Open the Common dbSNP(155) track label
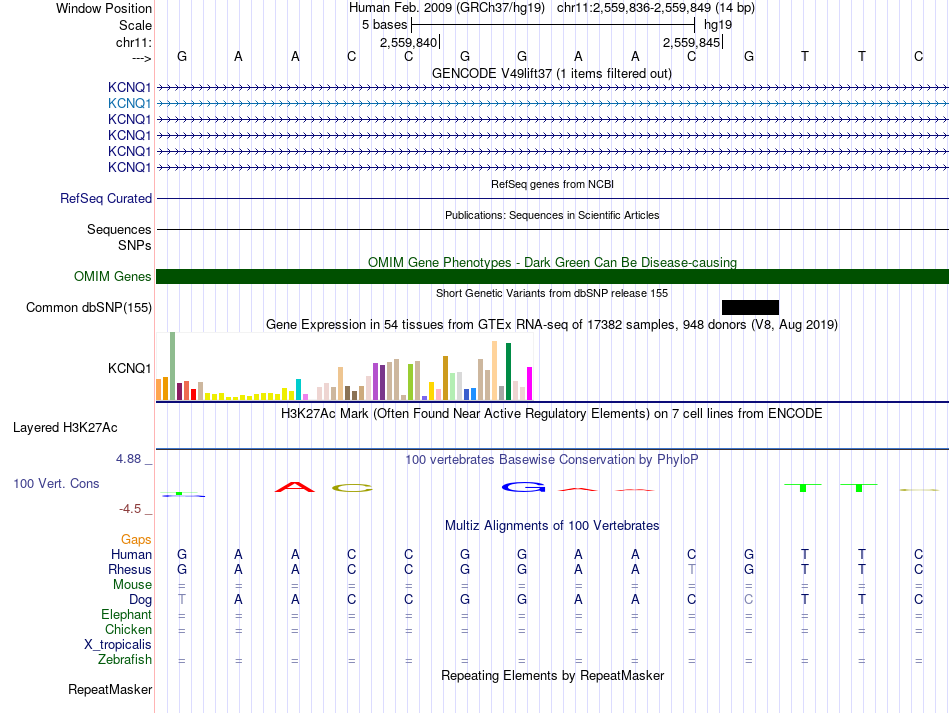Image resolution: width=950 pixels, height=713 pixels. tap(89, 308)
